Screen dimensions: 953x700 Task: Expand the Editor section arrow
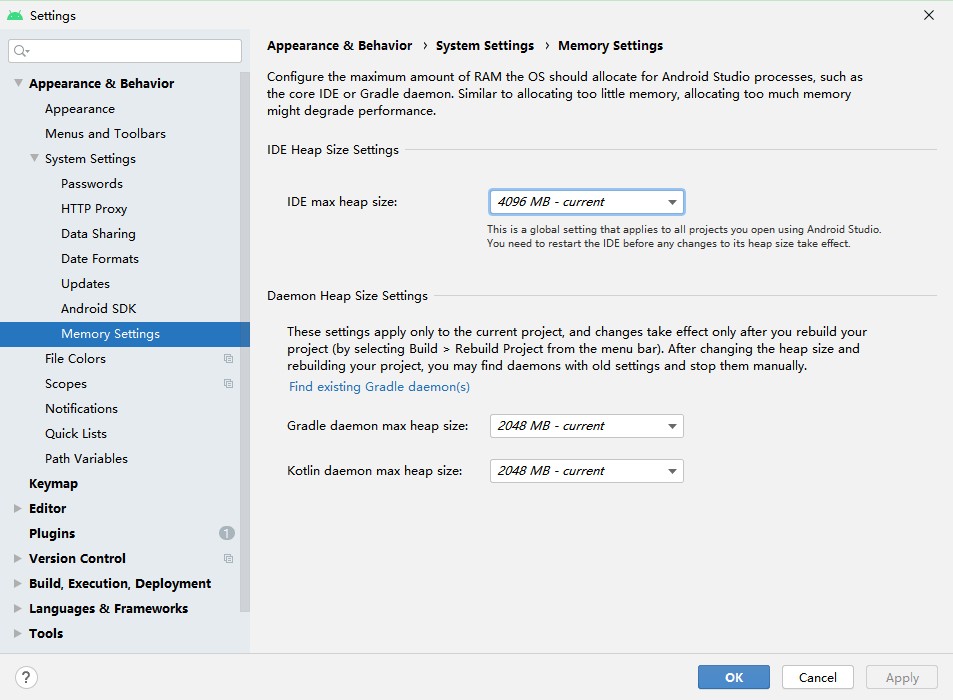point(18,509)
